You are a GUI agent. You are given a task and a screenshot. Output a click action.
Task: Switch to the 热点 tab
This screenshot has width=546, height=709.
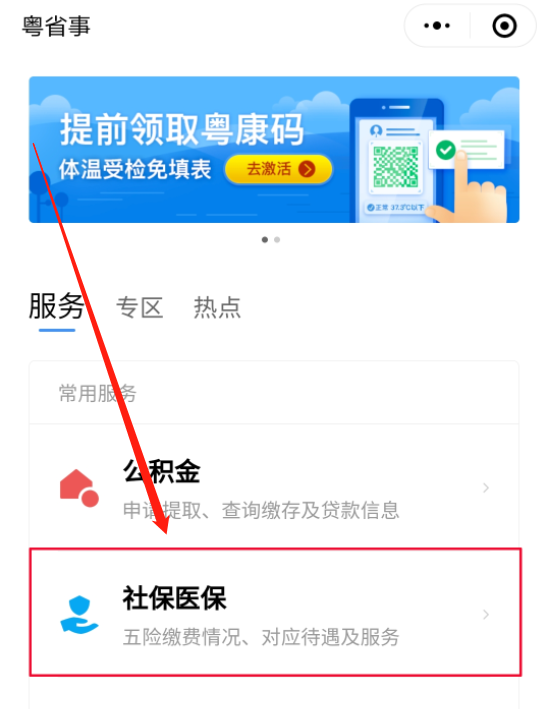coord(217,308)
